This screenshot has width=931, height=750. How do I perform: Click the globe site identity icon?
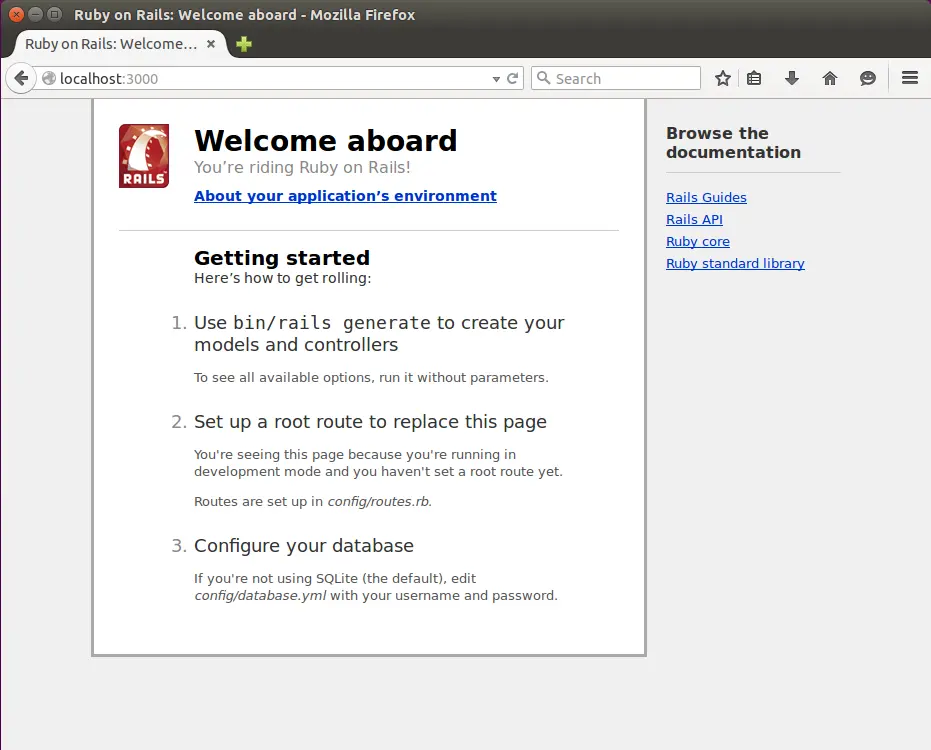tap(49, 78)
